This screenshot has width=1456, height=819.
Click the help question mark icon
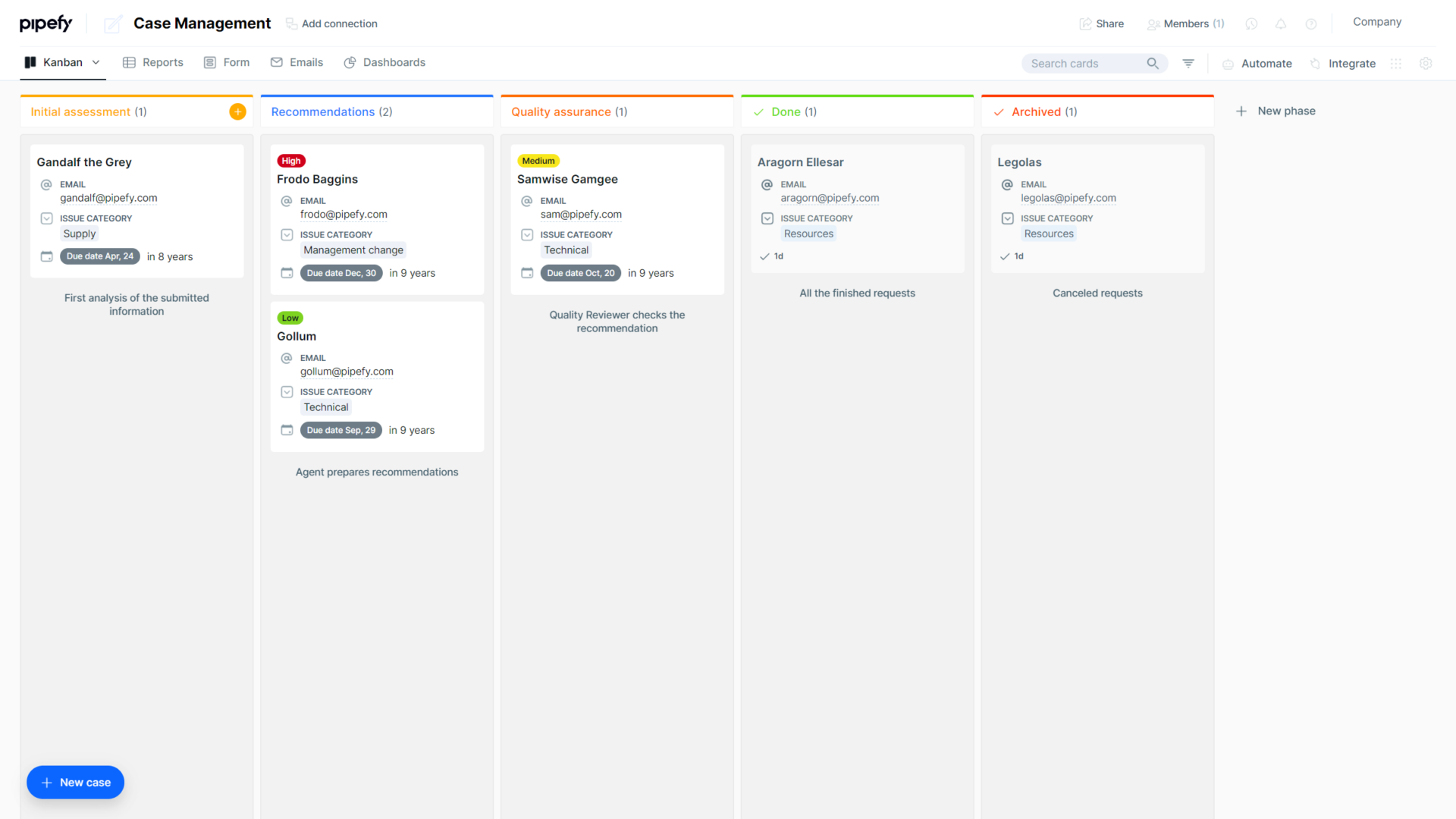[1311, 24]
